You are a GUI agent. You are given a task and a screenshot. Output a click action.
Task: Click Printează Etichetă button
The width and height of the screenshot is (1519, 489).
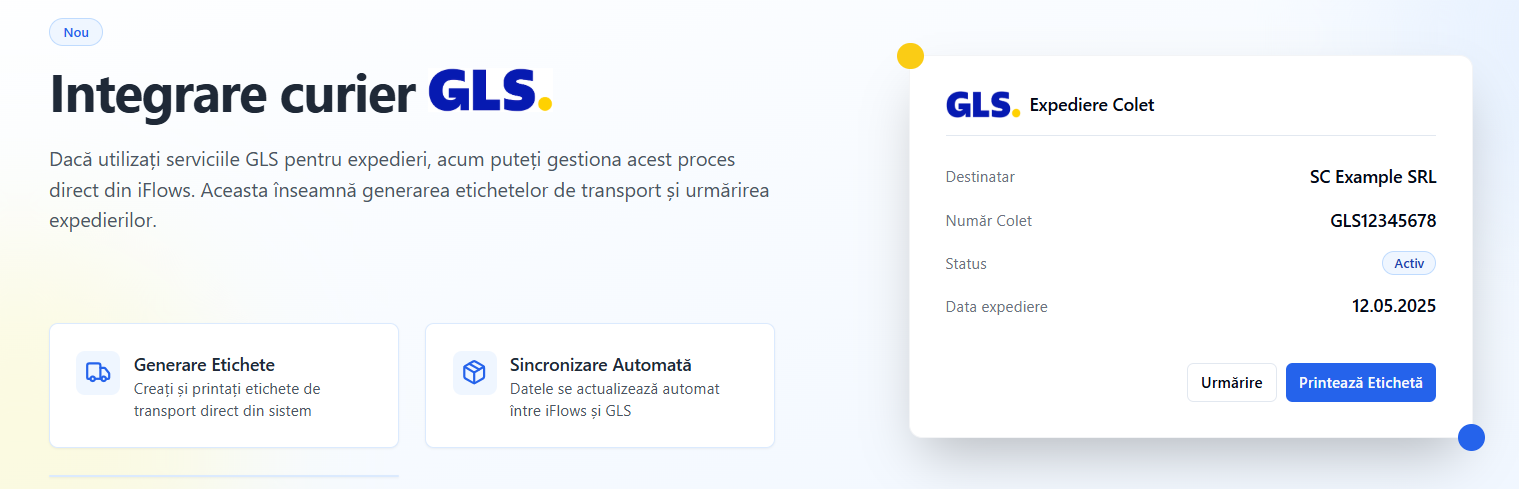point(1361,382)
